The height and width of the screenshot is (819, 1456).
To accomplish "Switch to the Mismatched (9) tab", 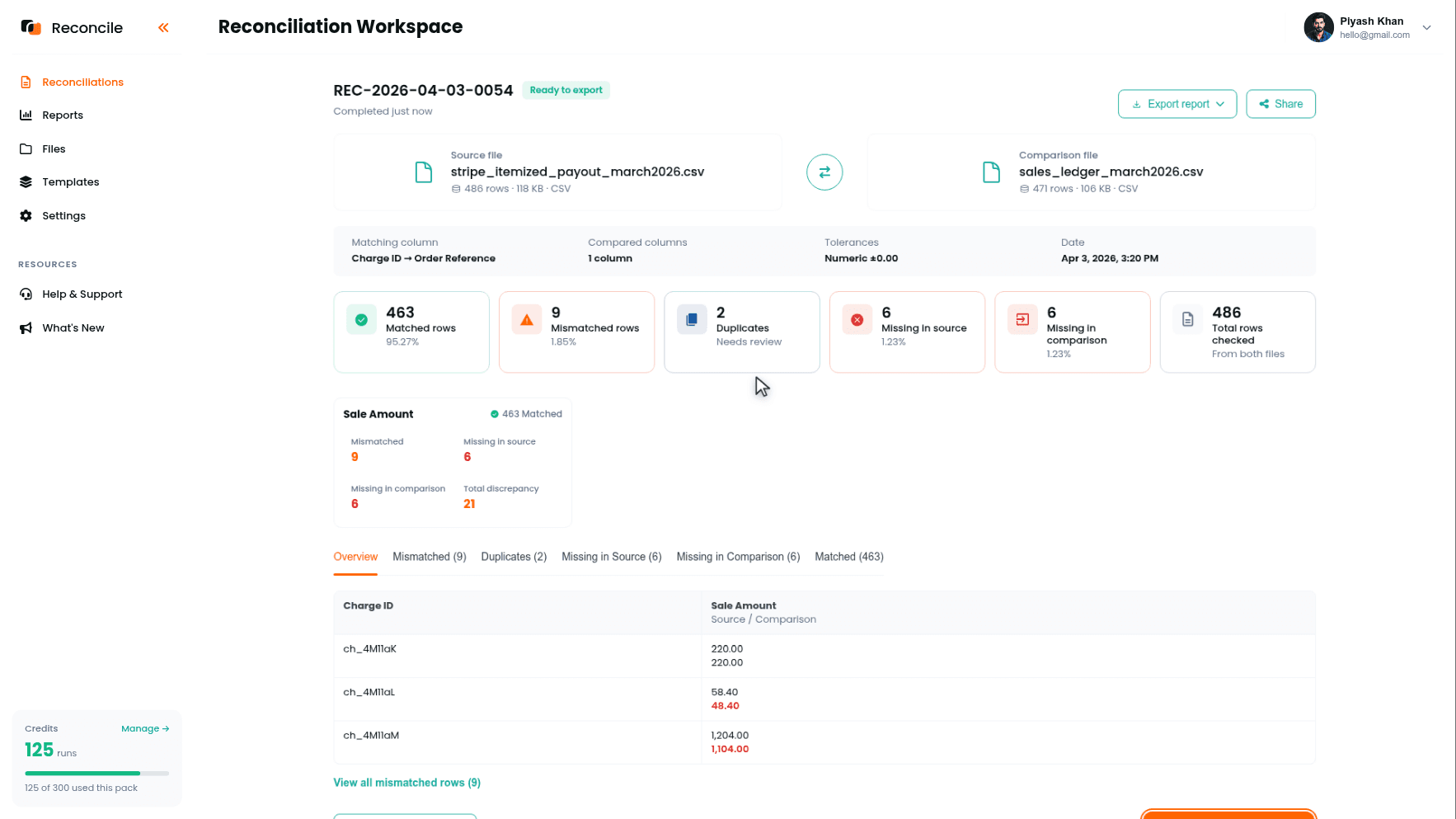I will click(x=430, y=557).
